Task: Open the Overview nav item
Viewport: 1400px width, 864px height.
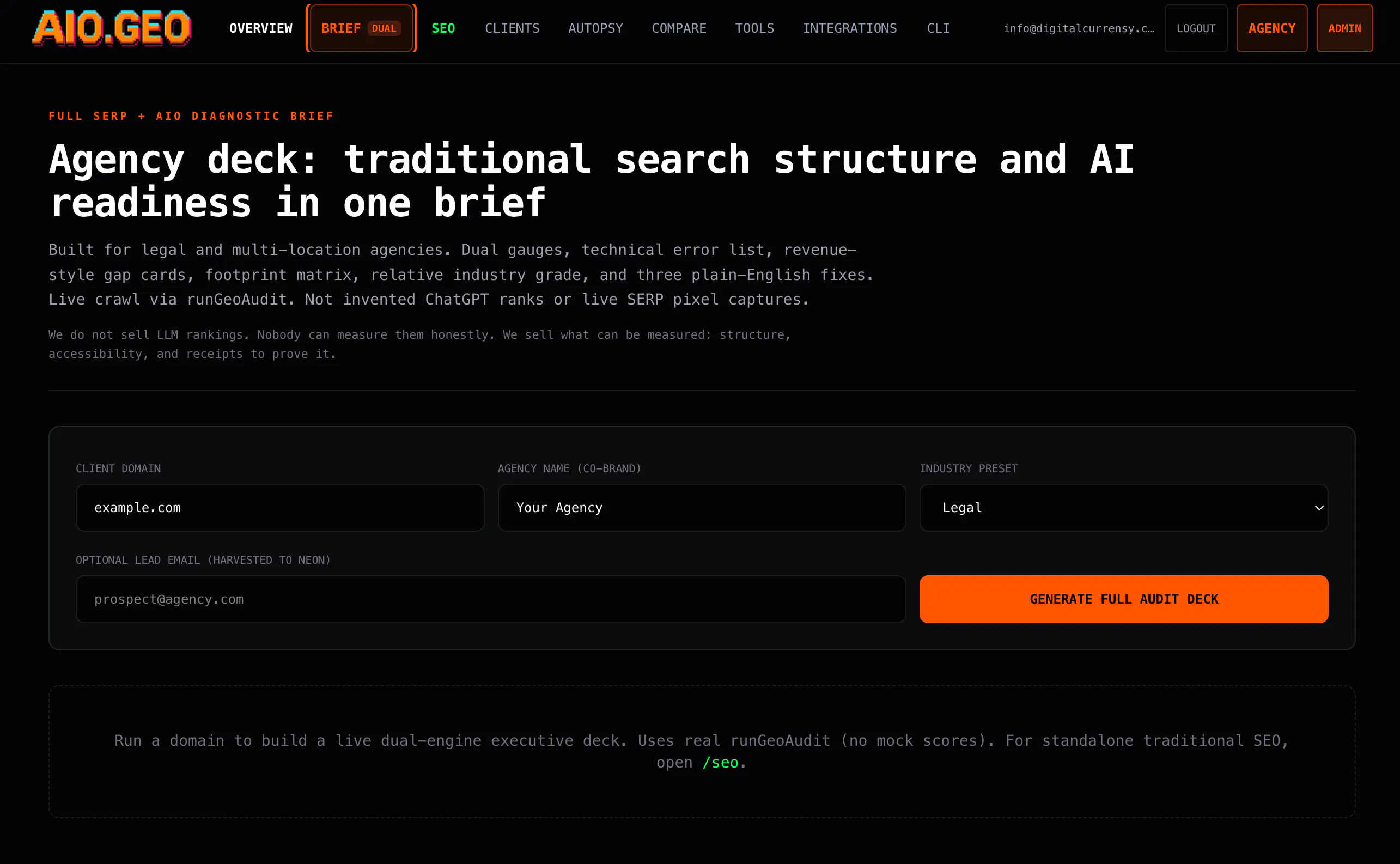Action: pos(260,28)
